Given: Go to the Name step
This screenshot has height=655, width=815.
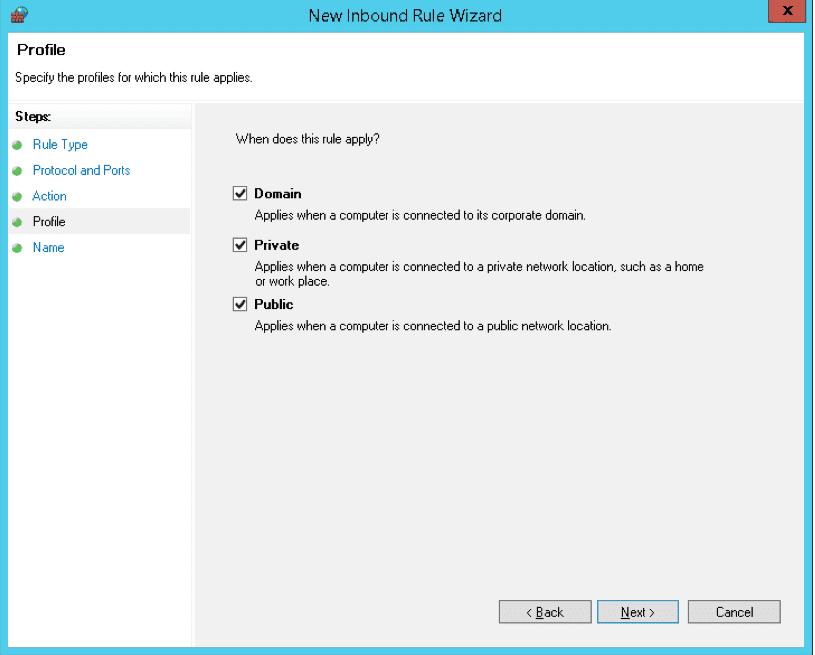Looking at the screenshot, I should (x=48, y=247).
